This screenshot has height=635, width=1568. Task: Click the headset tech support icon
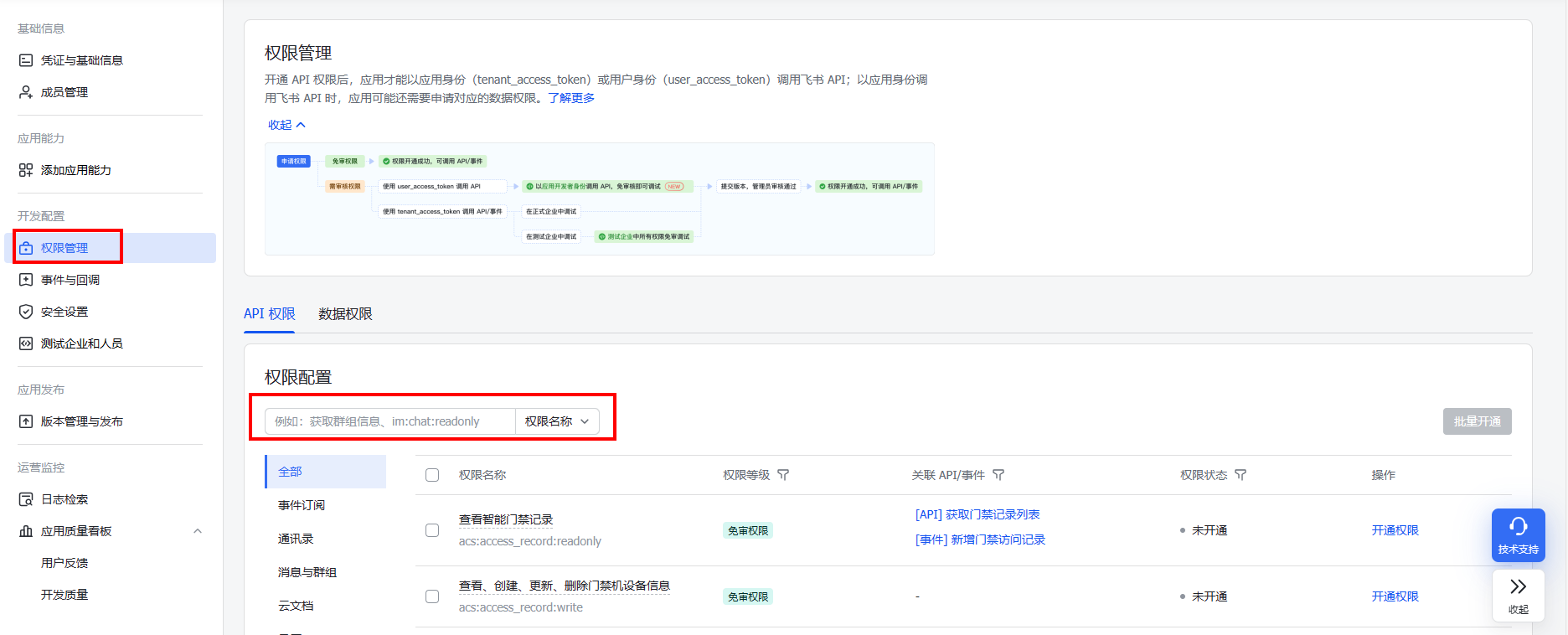[x=1519, y=526]
